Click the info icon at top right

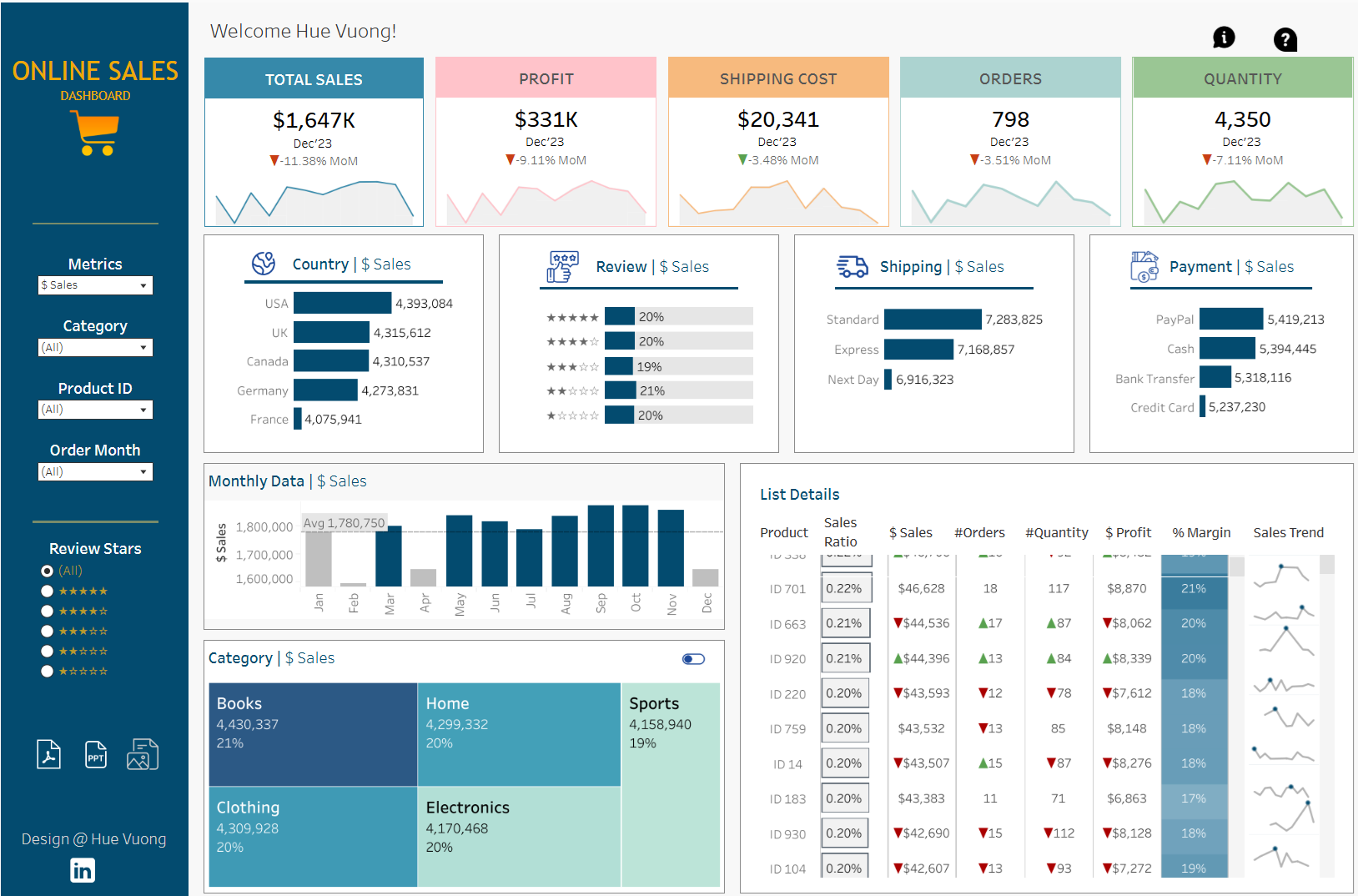(1224, 38)
